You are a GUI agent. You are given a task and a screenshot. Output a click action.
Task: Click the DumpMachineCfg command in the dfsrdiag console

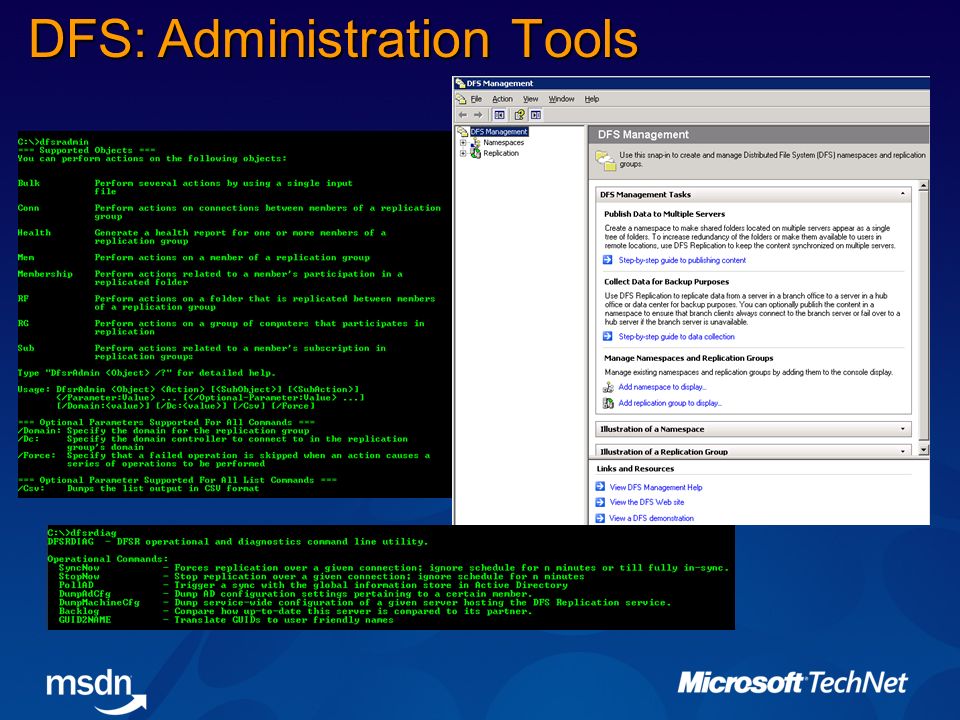tap(99, 602)
